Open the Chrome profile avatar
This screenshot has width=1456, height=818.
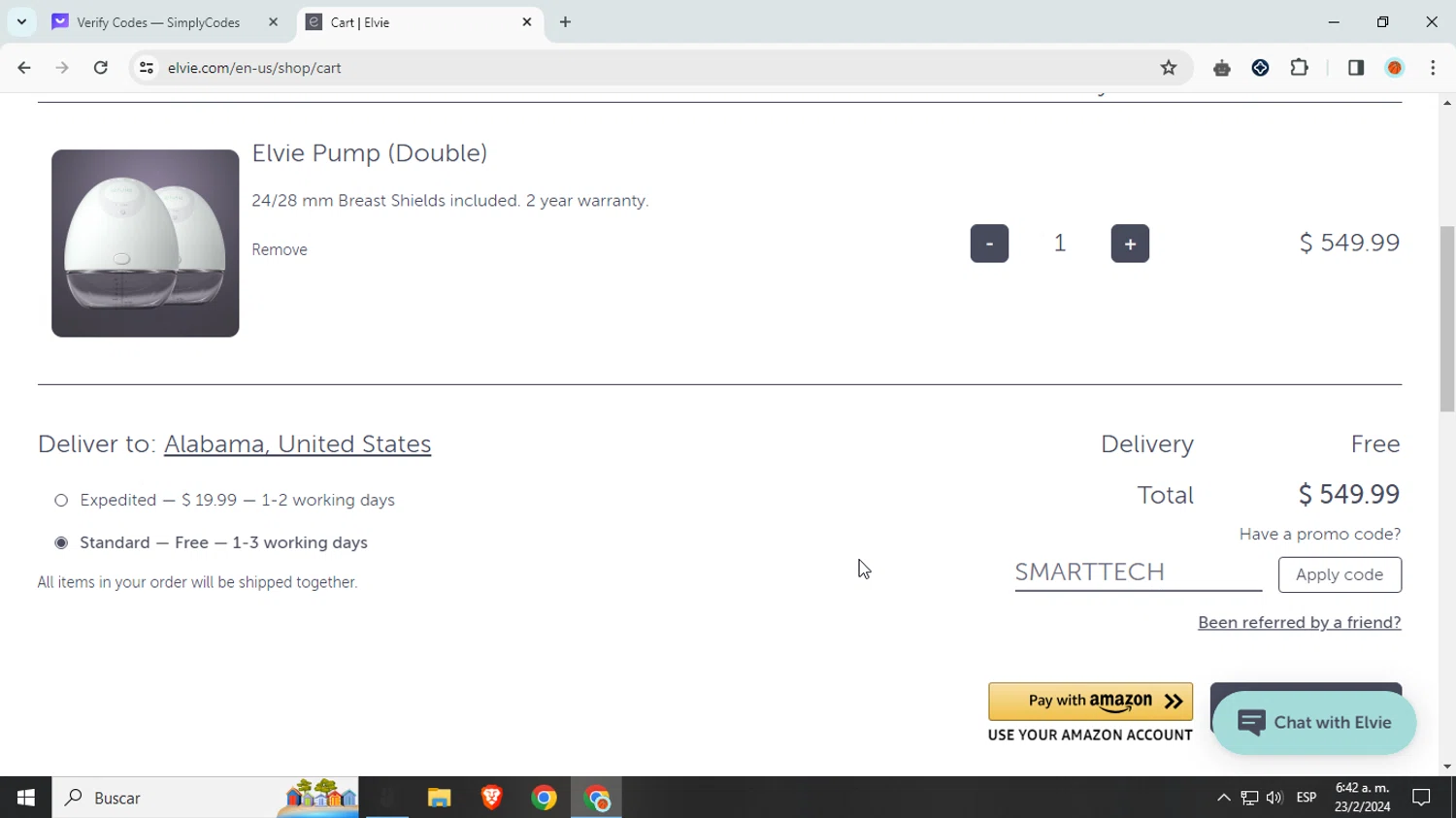point(1395,68)
